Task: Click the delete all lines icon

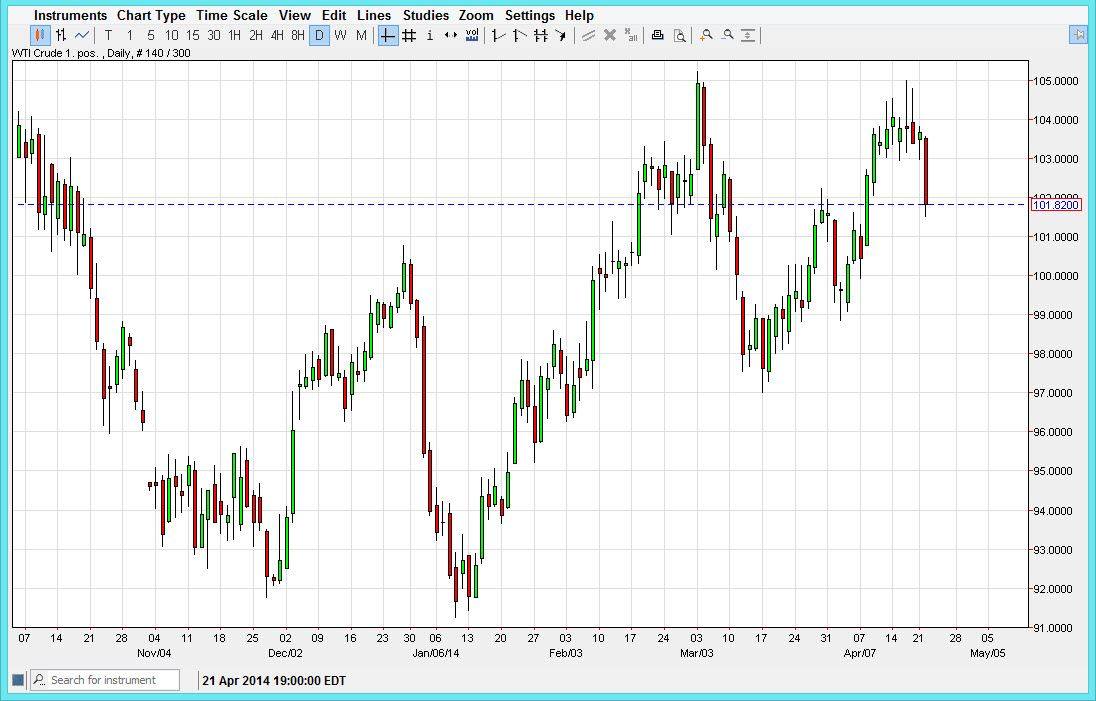Action: 630,35
